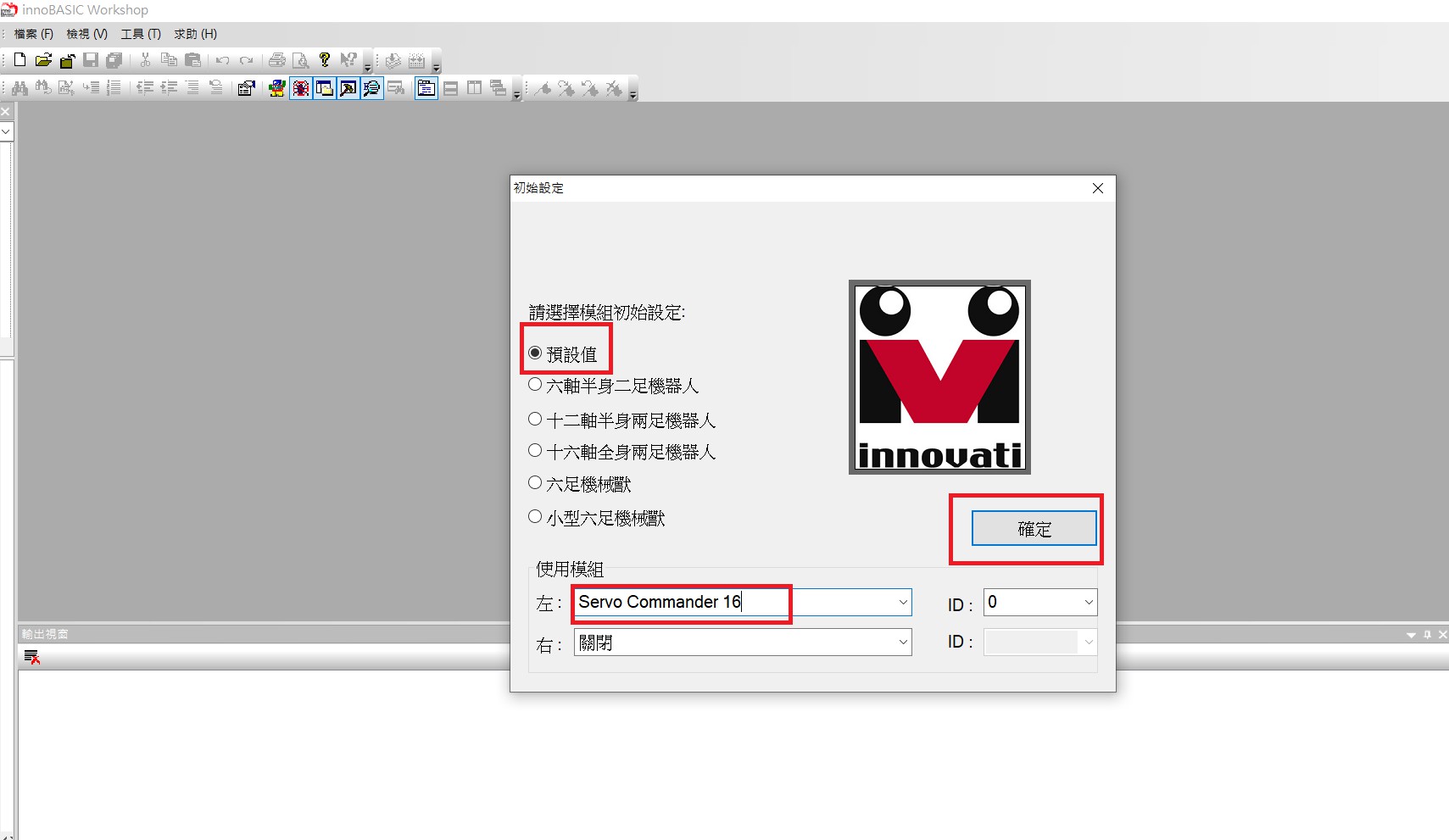This screenshot has width=1449, height=840.
Task: Click the tile horizontally windows icon
Action: (x=451, y=88)
